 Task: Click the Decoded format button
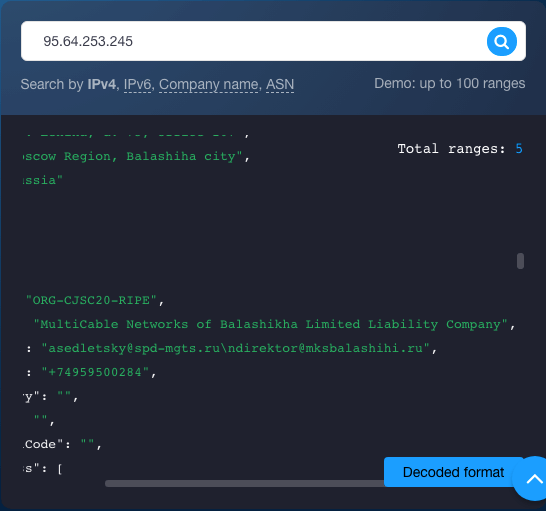point(453,472)
